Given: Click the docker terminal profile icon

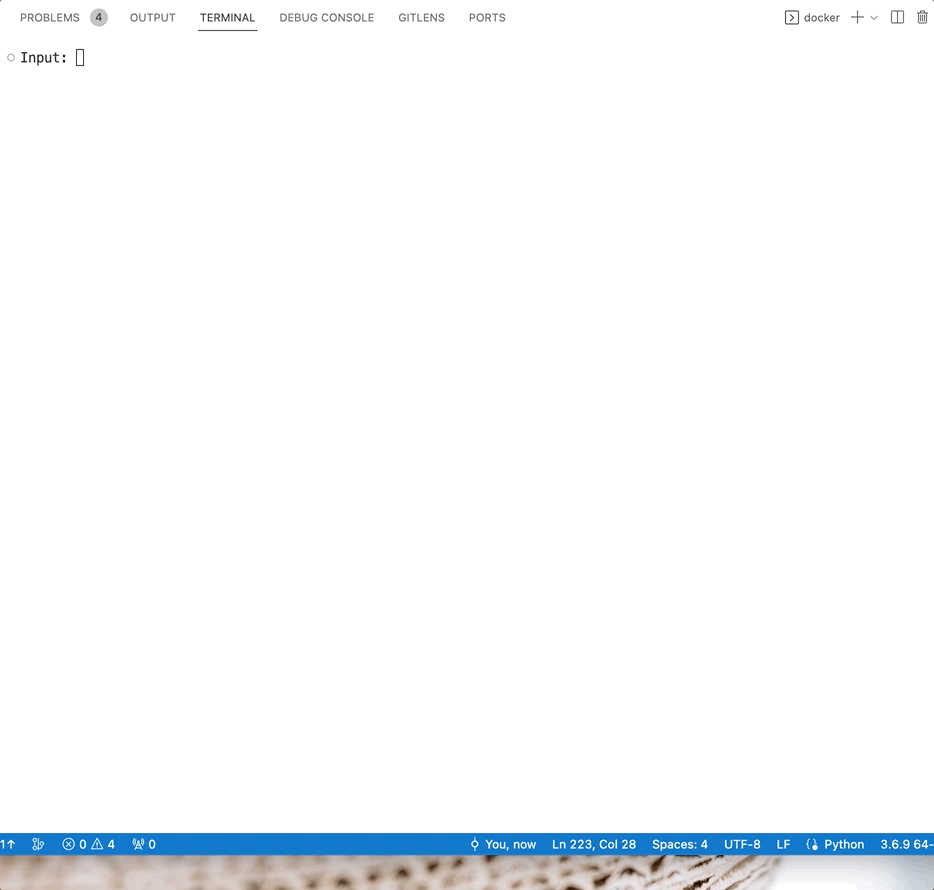Looking at the screenshot, I should pyautogui.click(x=792, y=18).
